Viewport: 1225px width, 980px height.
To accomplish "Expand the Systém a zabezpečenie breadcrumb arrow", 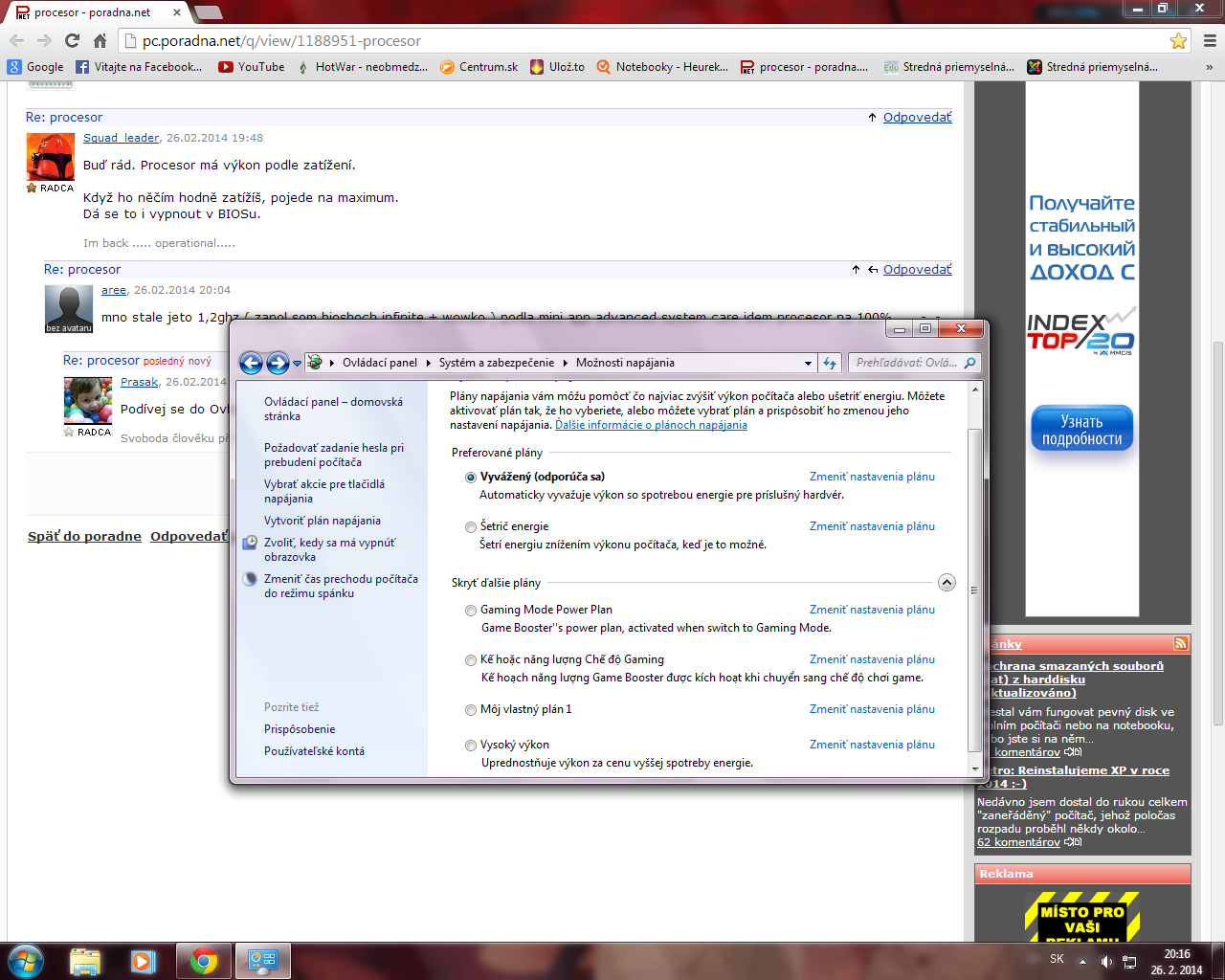I will [565, 363].
